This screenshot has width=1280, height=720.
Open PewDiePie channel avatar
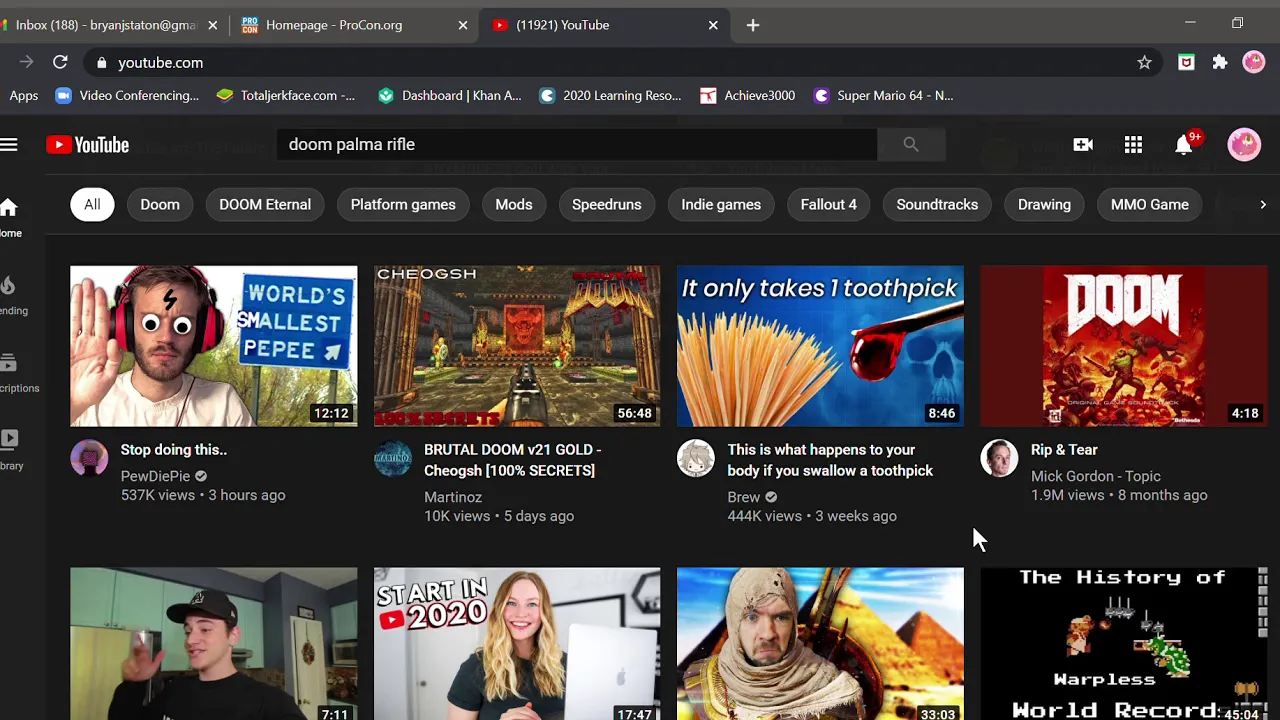(x=89, y=459)
